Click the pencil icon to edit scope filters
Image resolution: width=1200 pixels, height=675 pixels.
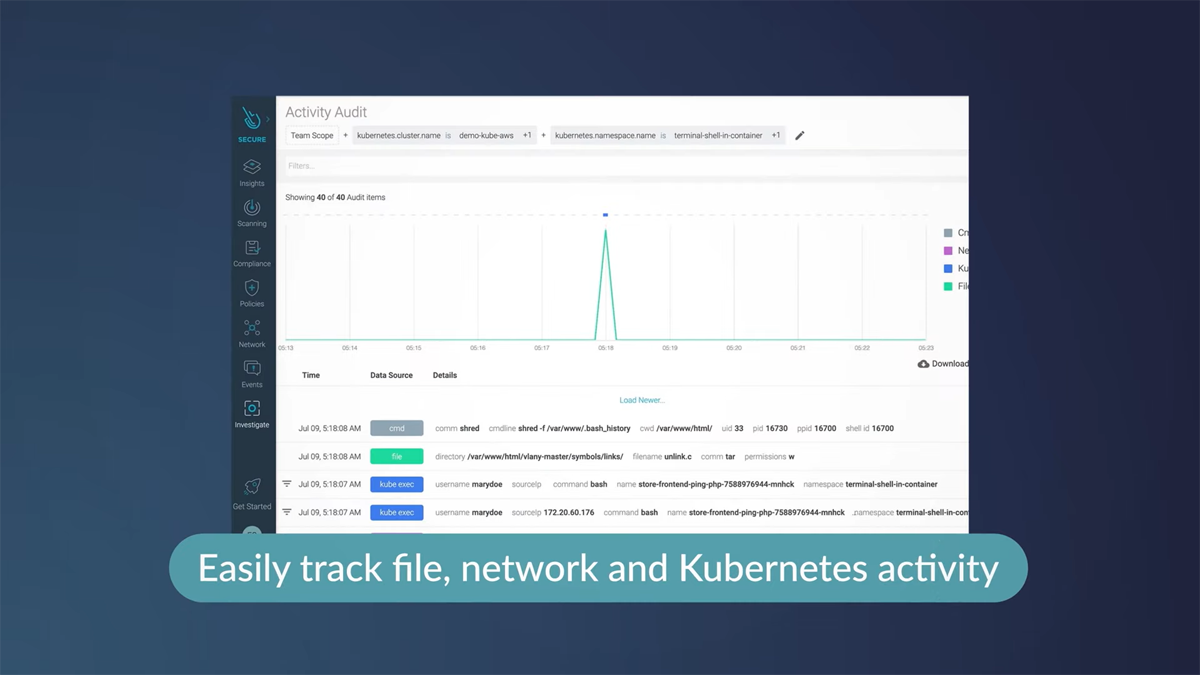[x=798, y=135]
